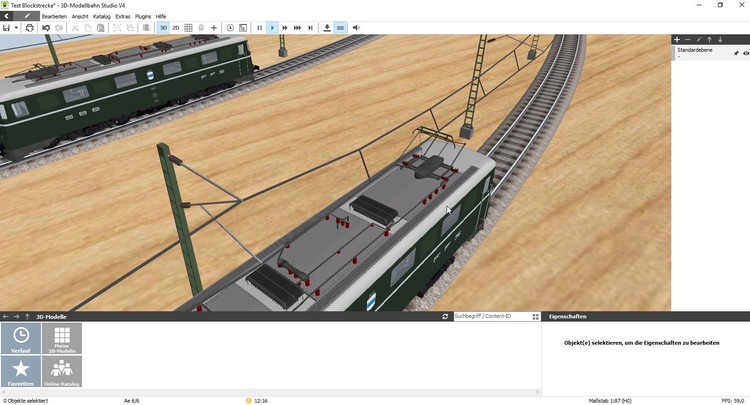
Task: Remove layer with the minus icon
Action: [x=688, y=40]
